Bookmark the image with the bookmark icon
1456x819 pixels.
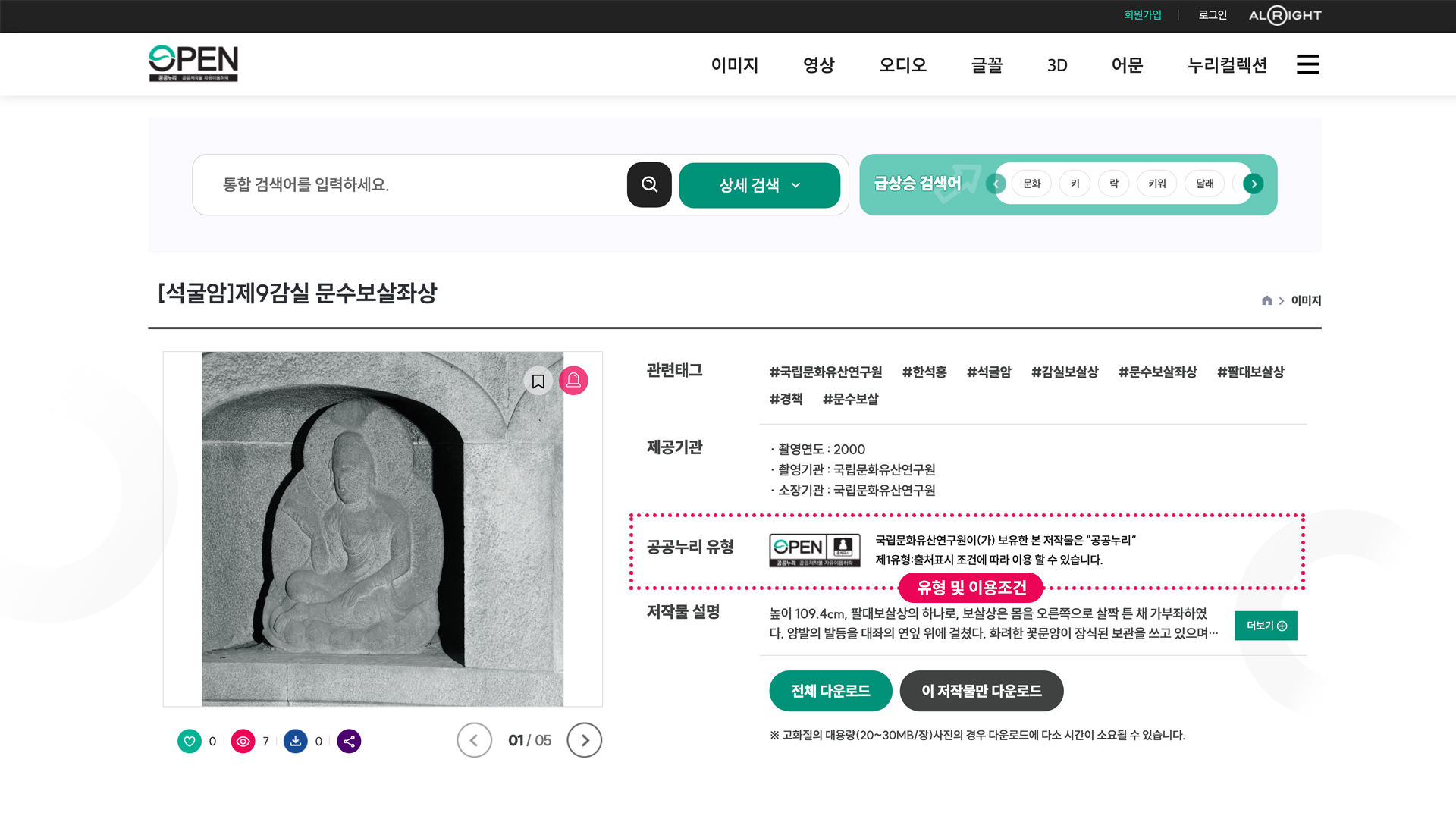pyautogui.click(x=538, y=381)
